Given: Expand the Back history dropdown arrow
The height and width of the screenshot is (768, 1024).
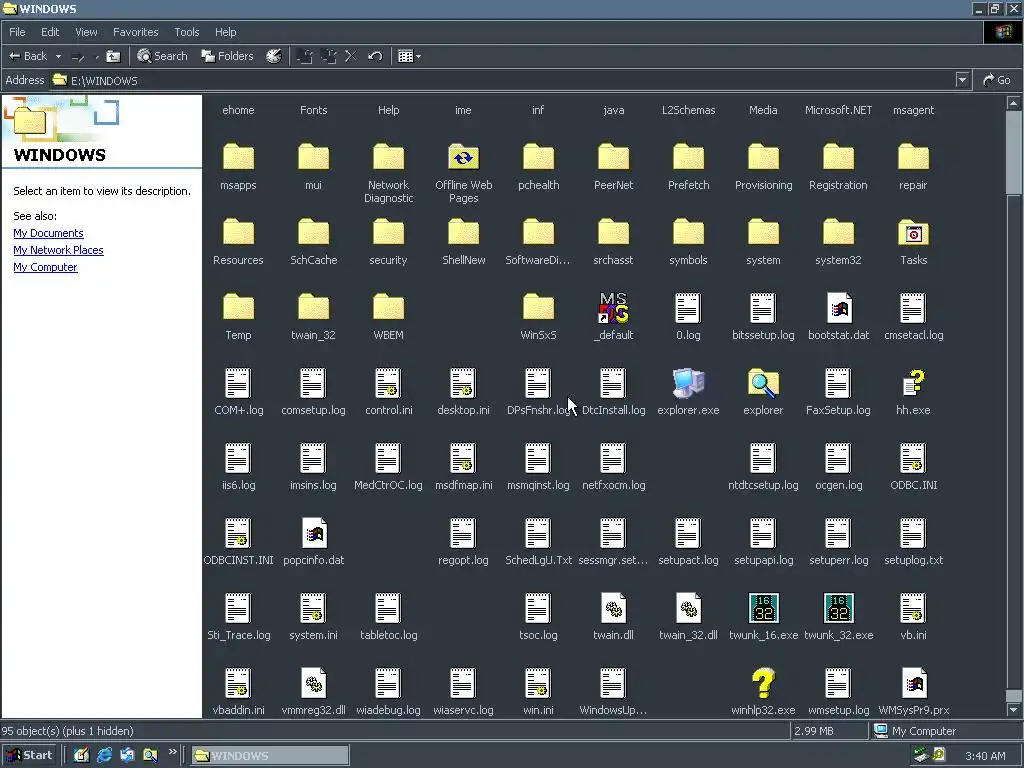Looking at the screenshot, I should [x=58, y=56].
